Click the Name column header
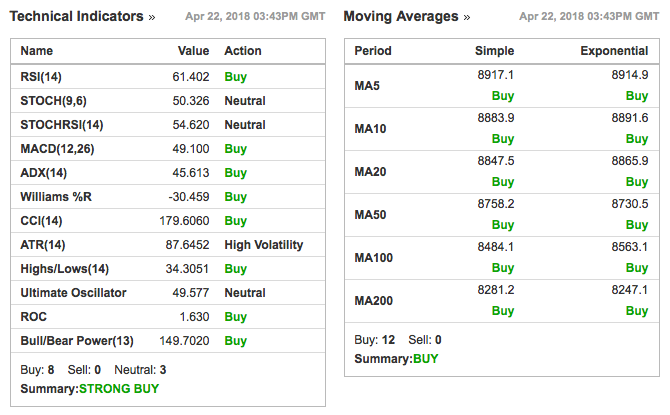This screenshot has width=670, height=415. click(x=37, y=51)
